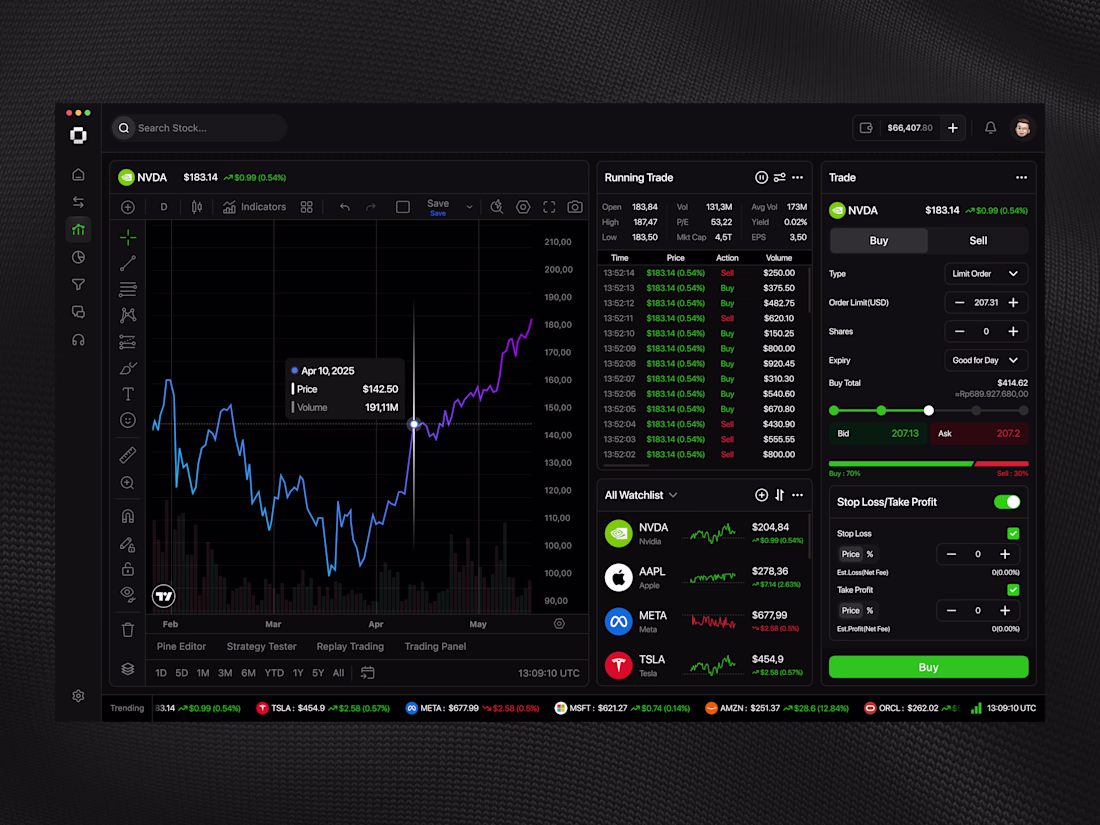Expand the Save dropdown arrow
The width and height of the screenshot is (1100, 825).
pos(469,207)
